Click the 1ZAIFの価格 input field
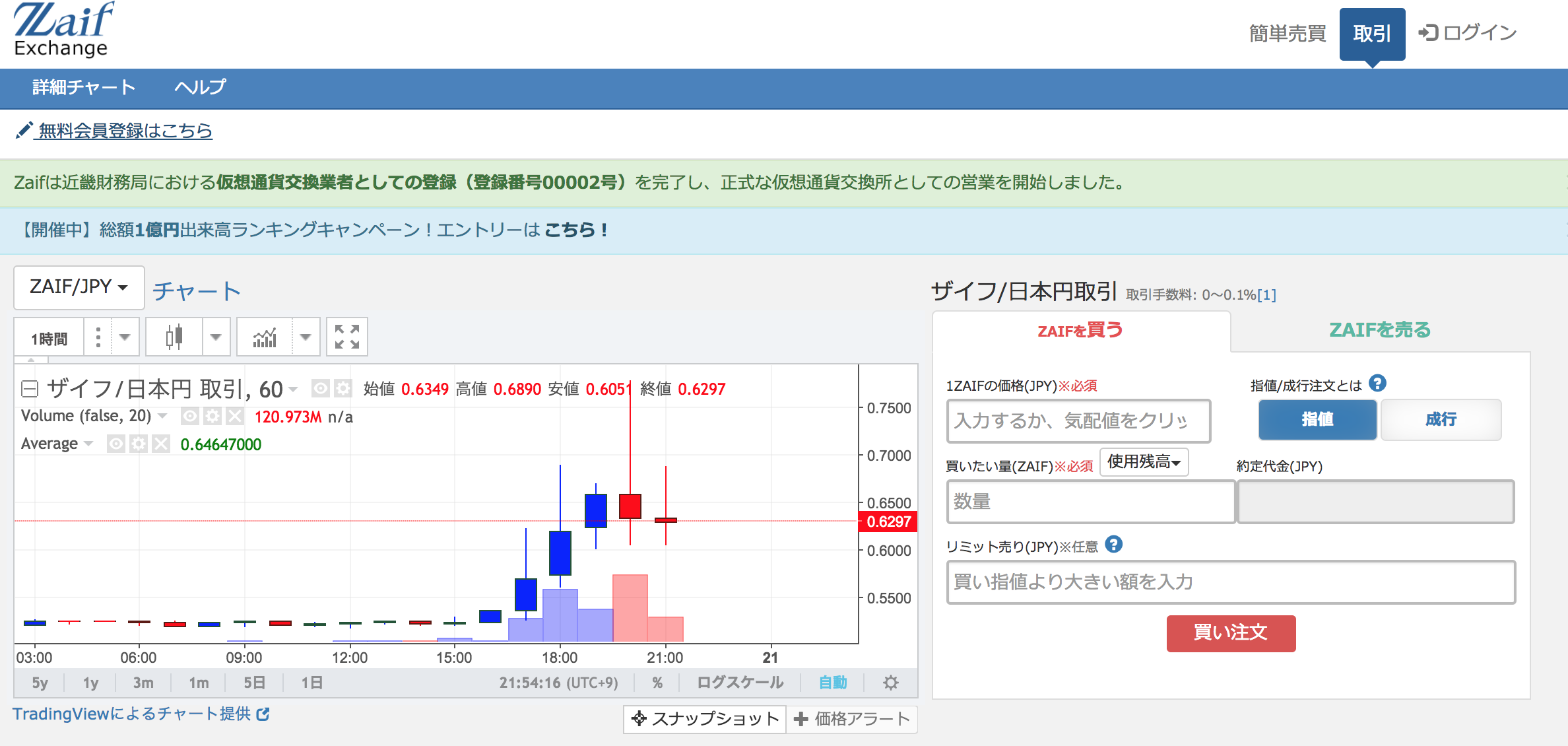Viewport: 1568px width, 746px height. click(1078, 421)
